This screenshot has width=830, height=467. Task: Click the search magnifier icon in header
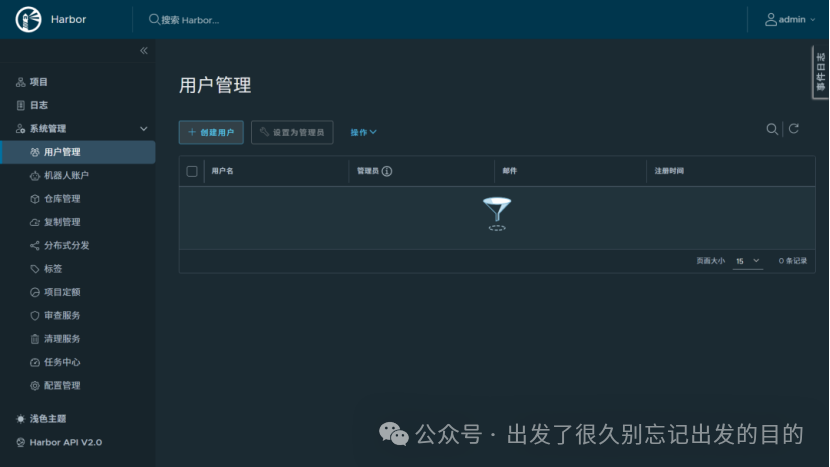(154, 20)
